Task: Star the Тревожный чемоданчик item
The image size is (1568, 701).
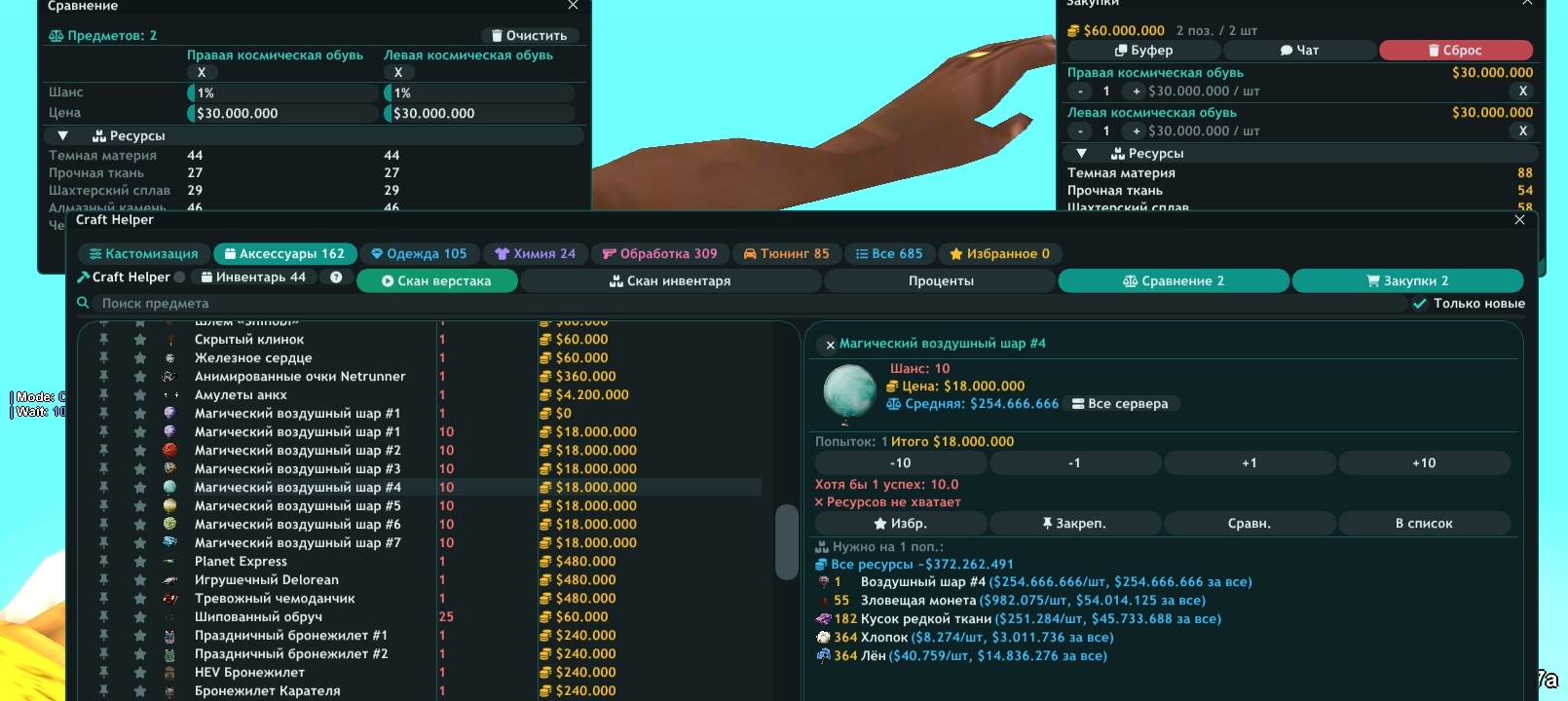Action: tap(140, 599)
